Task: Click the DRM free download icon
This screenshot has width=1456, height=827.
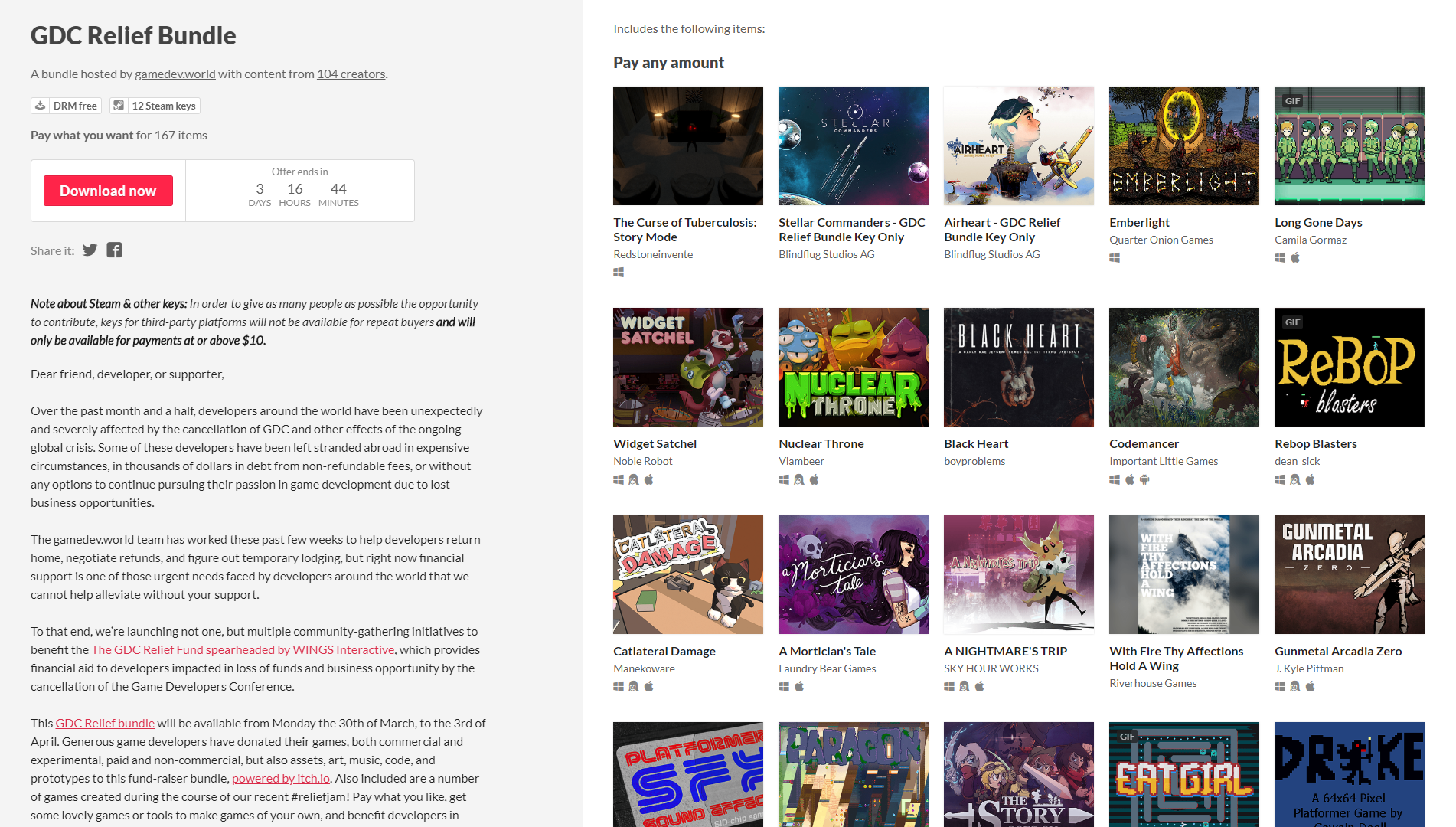Action: coord(41,106)
